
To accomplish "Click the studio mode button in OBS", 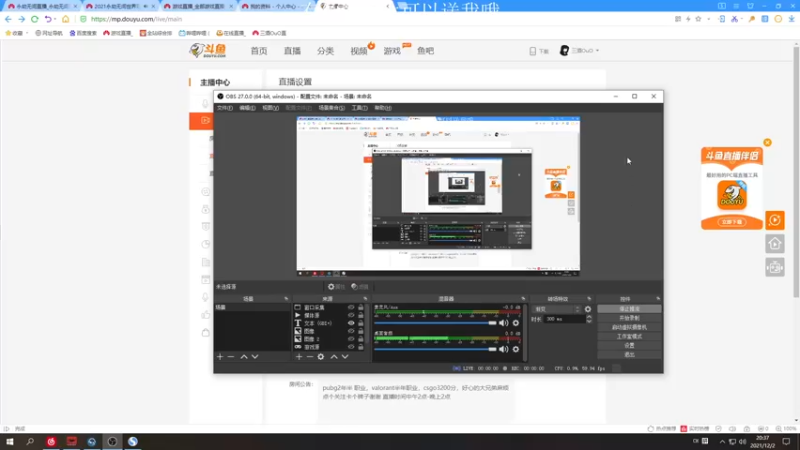I will pos(629,336).
